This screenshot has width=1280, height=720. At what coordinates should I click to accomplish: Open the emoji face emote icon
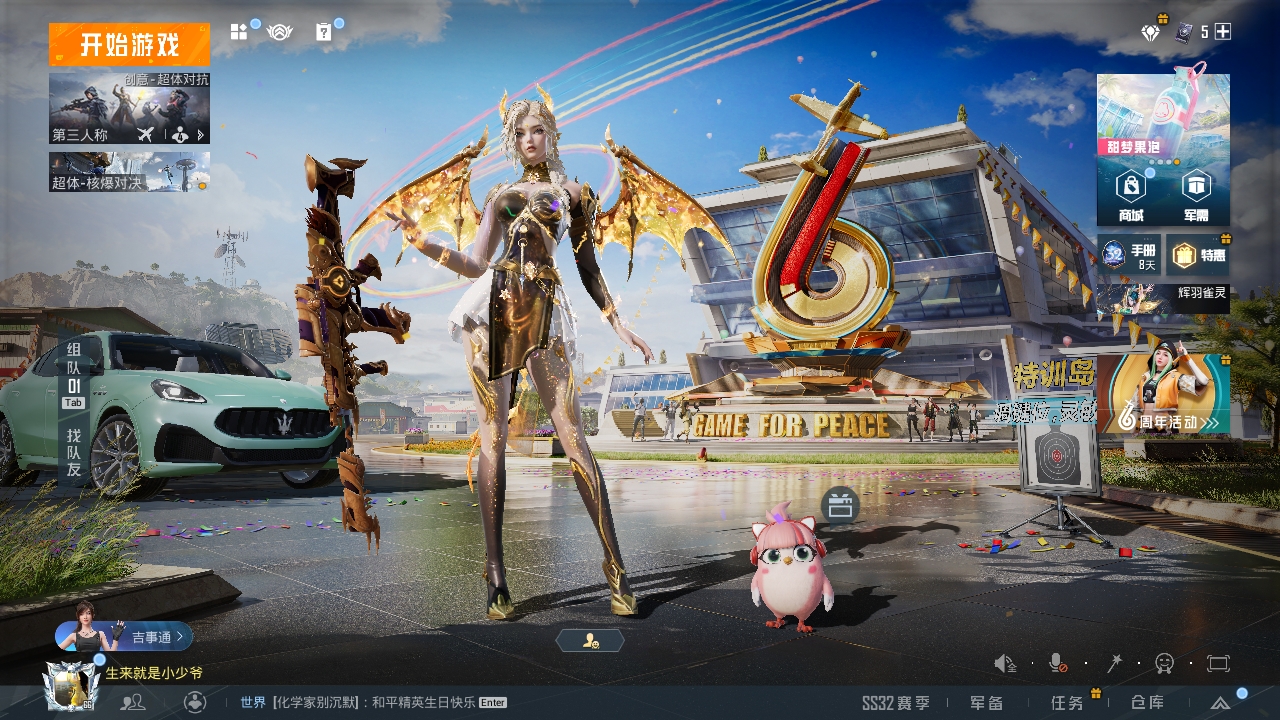tap(1164, 663)
